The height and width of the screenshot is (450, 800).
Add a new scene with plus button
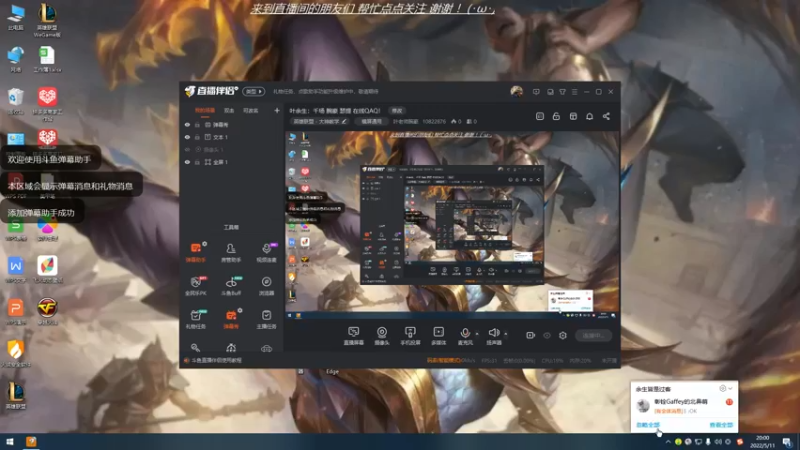tap(277, 110)
